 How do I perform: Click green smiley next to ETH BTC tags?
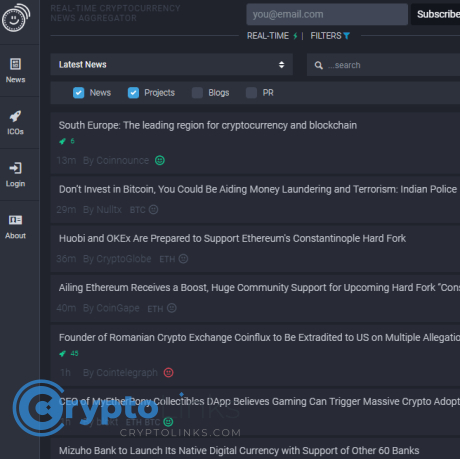168,422
